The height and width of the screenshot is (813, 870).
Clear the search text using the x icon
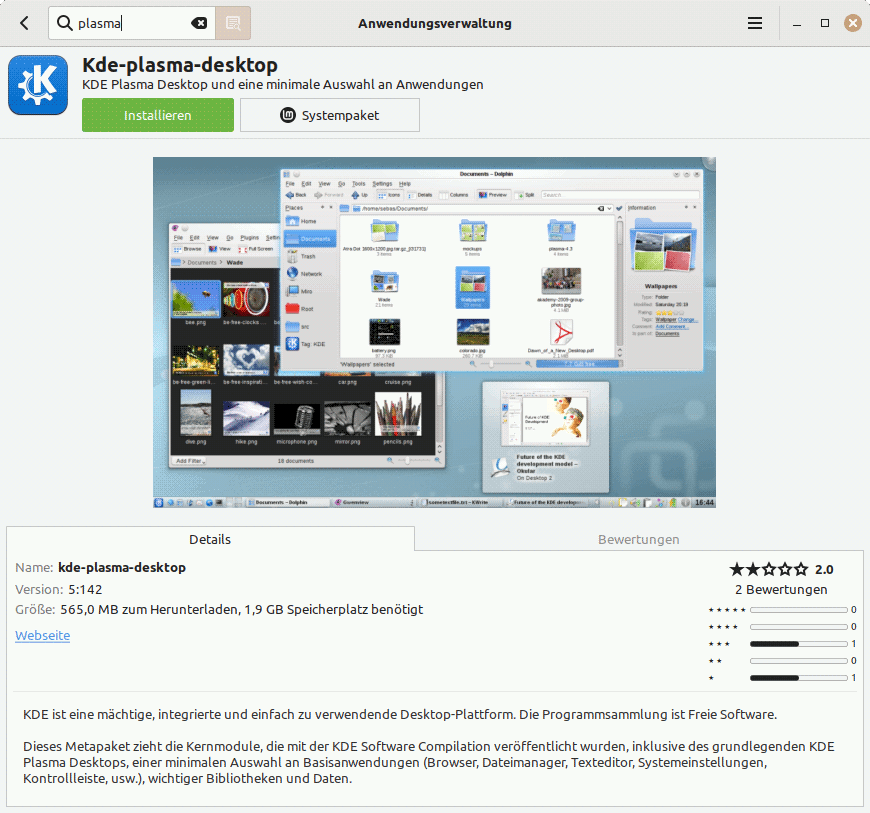pos(199,22)
